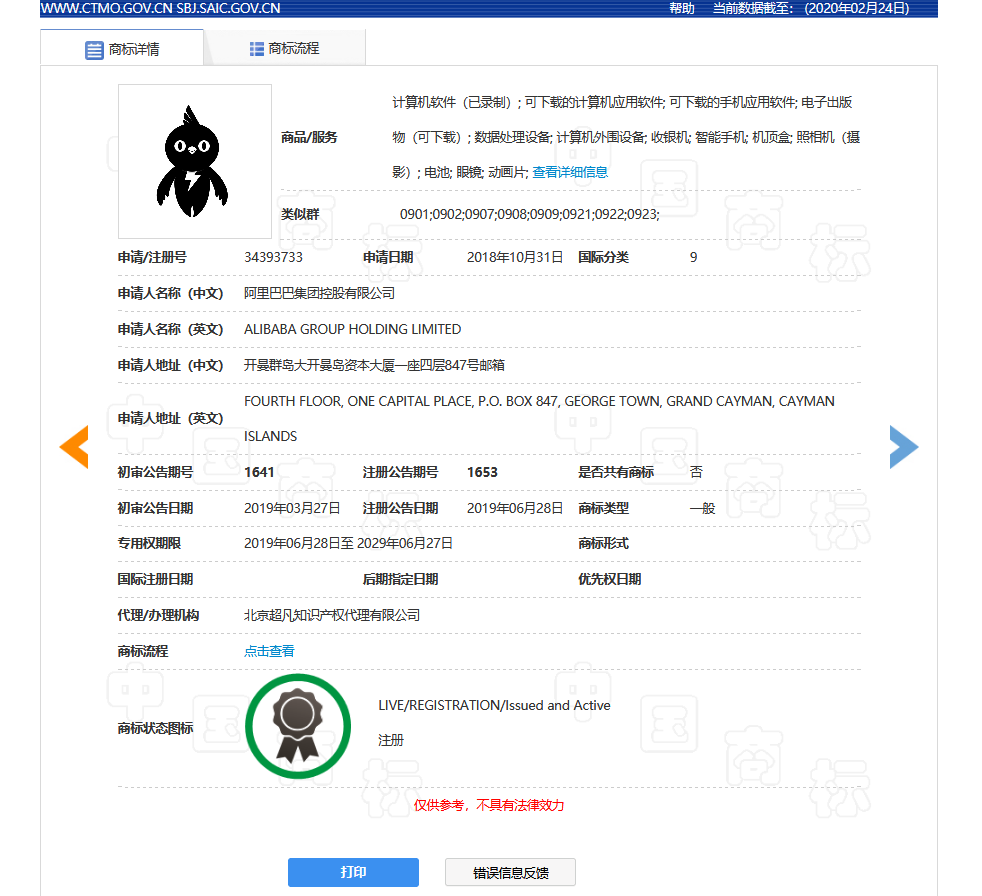Select Chinese address 开曼群岛大开曼岛资本大厦一座四层847号邮箱
Viewport: 982px width, 896px height.
click(x=375, y=365)
